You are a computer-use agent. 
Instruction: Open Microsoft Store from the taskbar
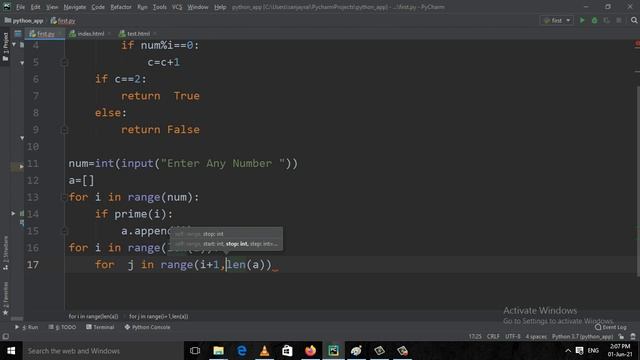pyautogui.click(x=287, y=351)
